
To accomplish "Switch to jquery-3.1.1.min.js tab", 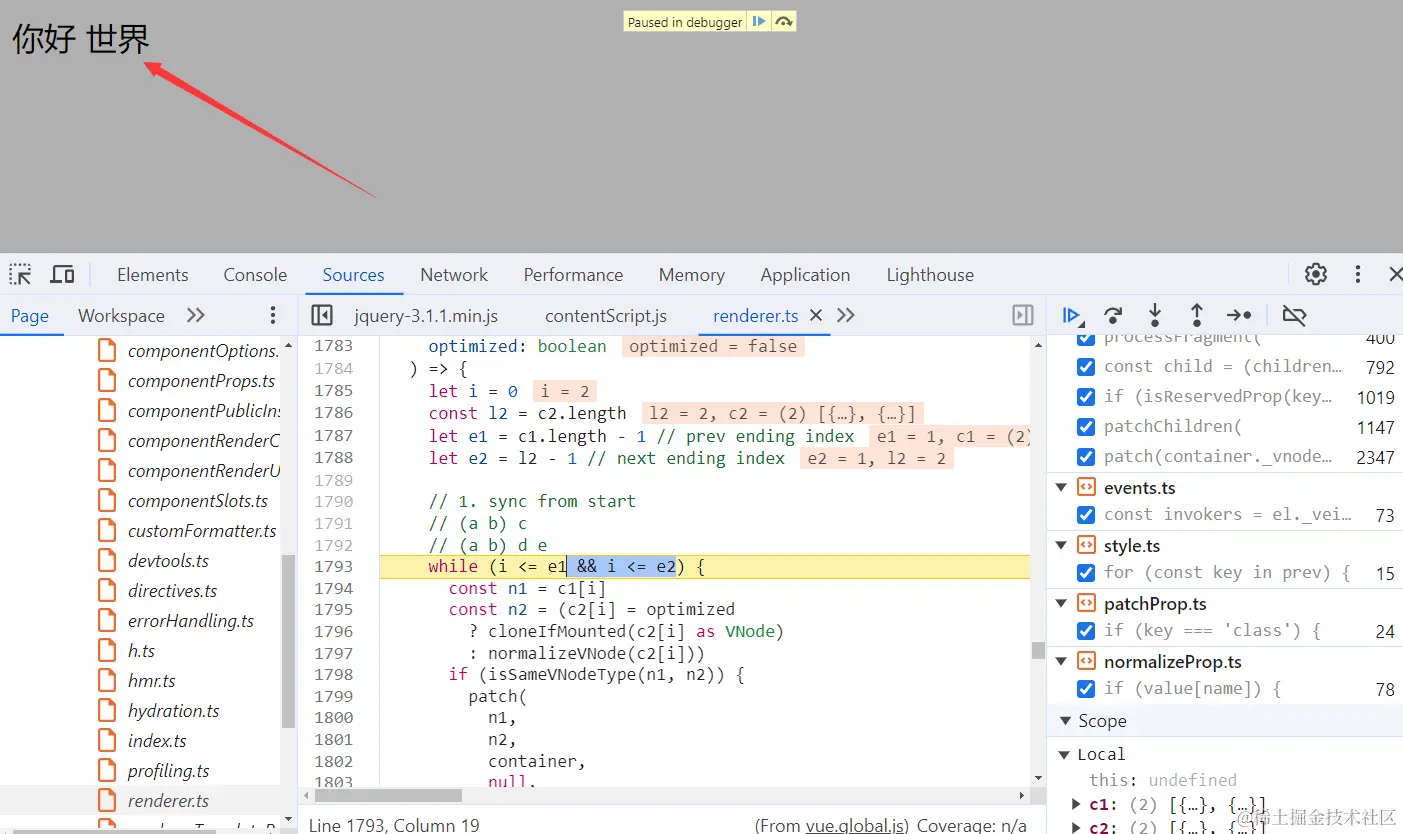I will click(x=426, y=315).
